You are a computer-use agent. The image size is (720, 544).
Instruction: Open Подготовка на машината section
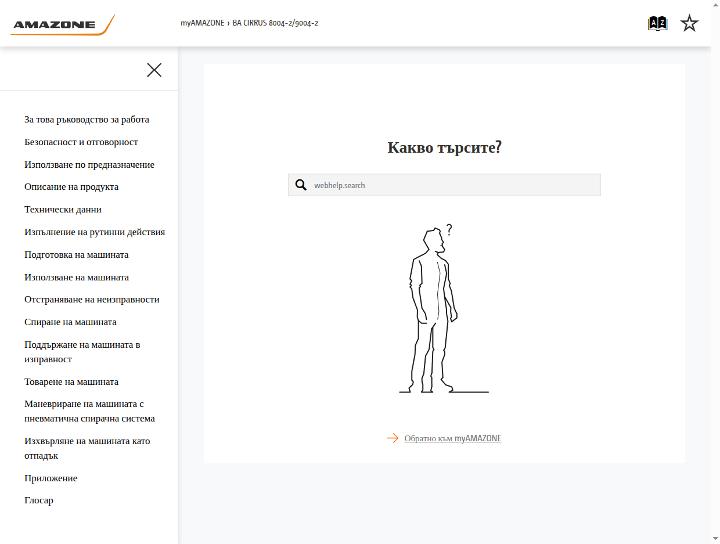click(x=76, y=254)
